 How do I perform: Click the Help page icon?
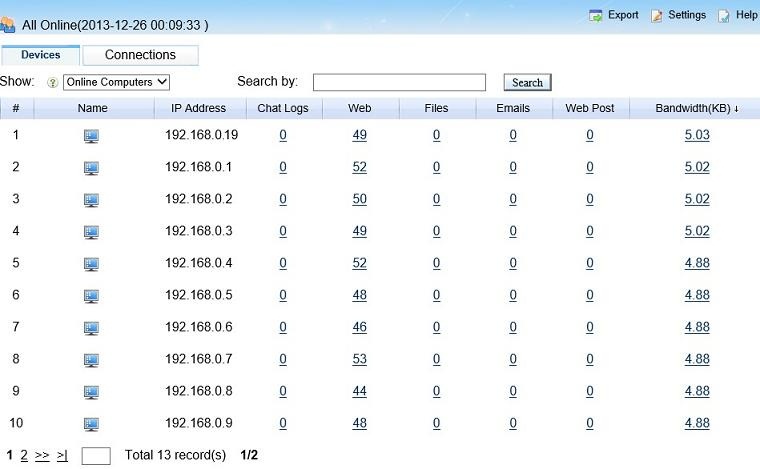point(724,16)
